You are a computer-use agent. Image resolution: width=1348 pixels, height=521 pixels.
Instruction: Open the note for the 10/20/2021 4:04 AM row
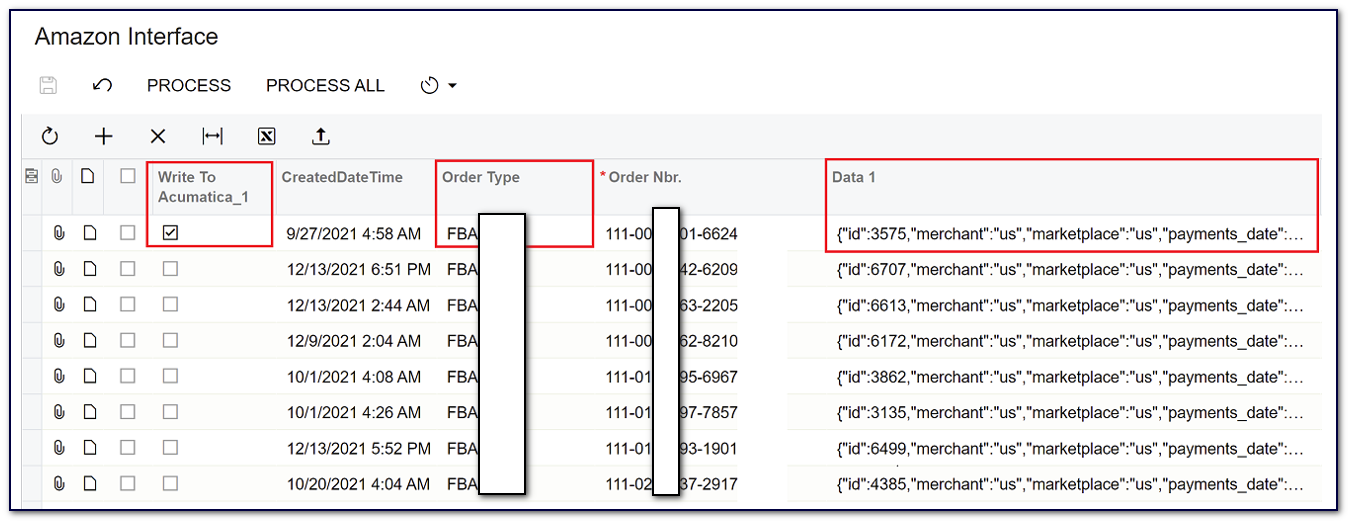click(89, 483)
